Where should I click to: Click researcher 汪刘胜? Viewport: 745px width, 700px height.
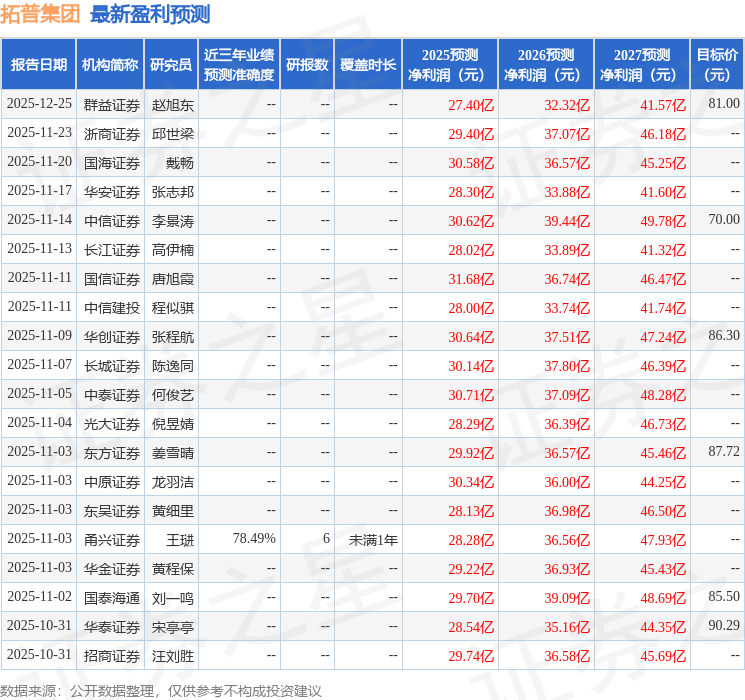click(x=173, y=656)
